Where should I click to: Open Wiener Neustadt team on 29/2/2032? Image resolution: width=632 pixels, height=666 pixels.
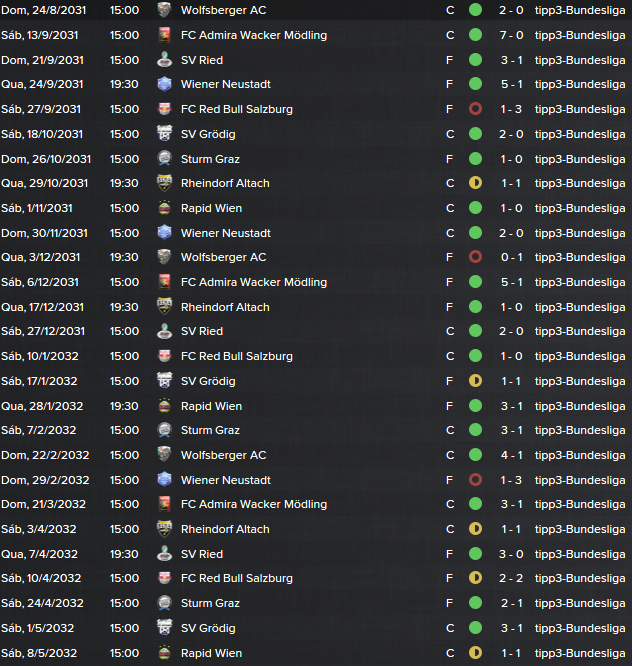(226, 480)
